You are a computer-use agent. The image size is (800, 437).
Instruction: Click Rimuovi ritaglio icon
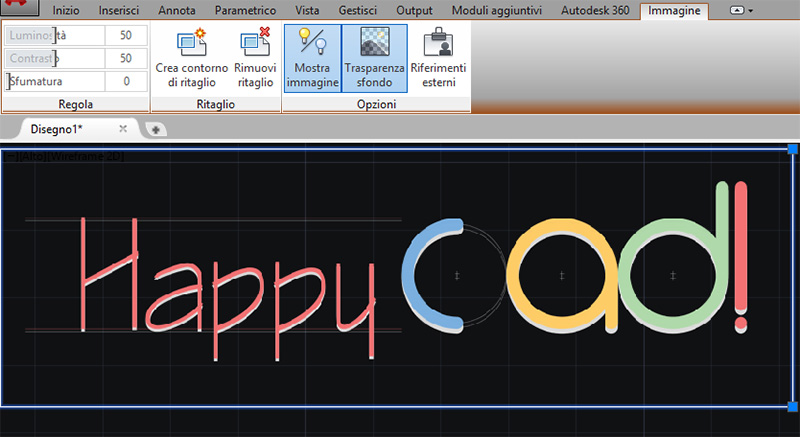(255, 43)
